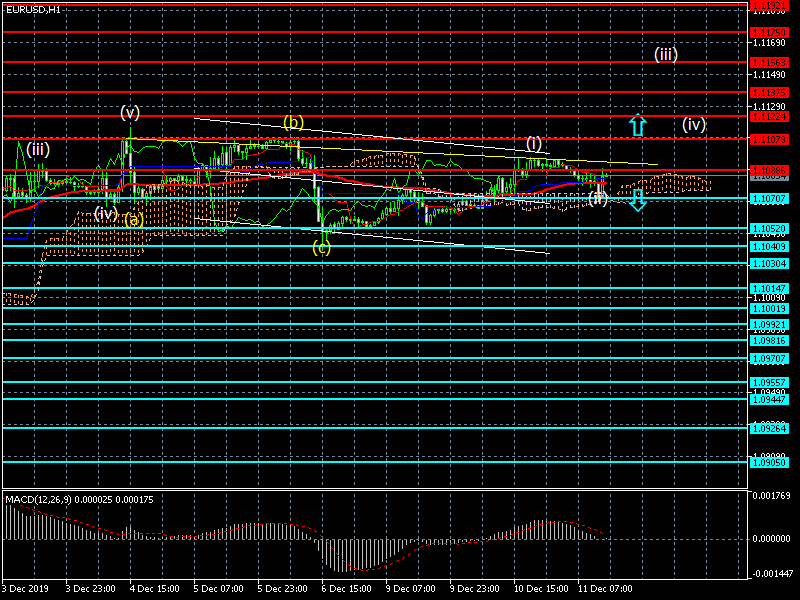Select the white (i) wave label
The image size is (800, 600).
point(534,143)
